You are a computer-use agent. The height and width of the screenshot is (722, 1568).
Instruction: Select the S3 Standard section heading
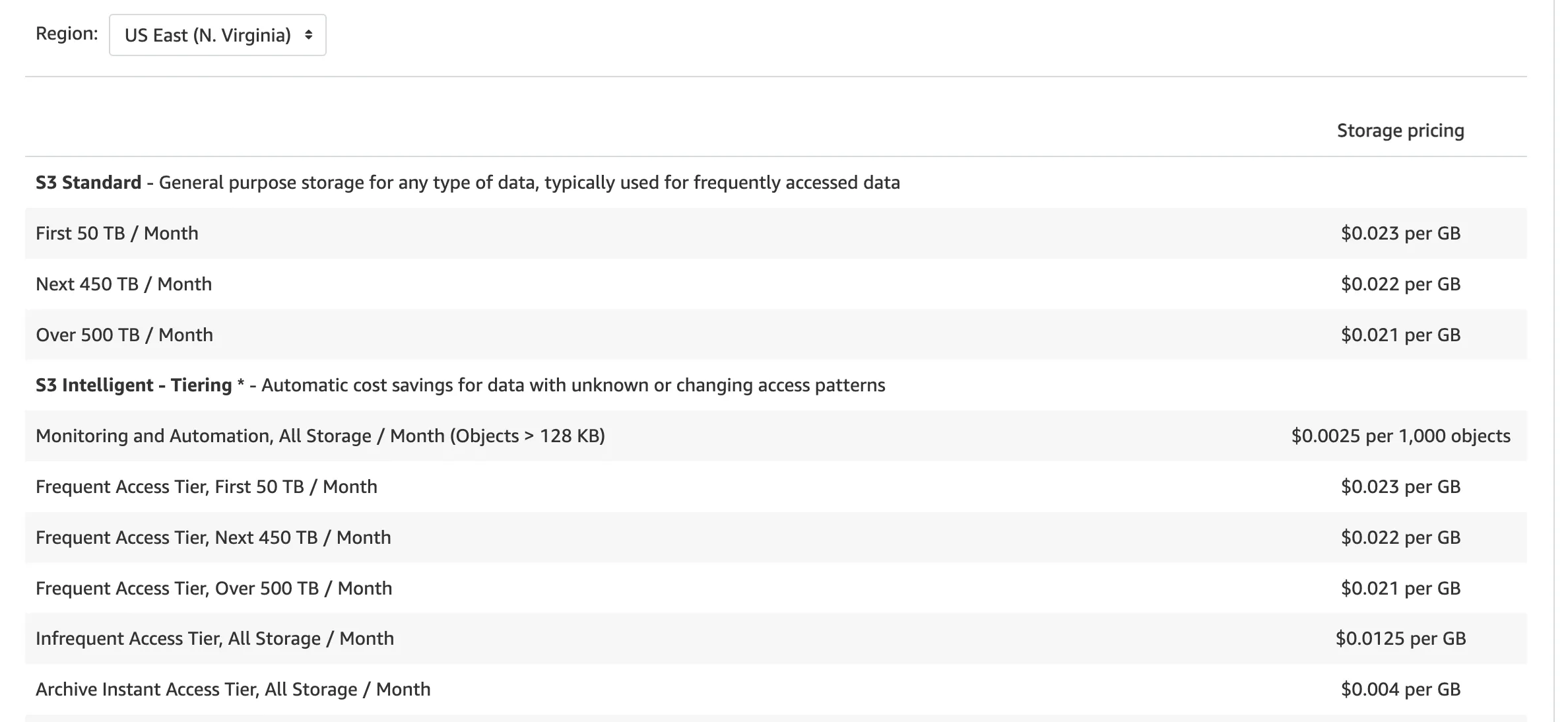pos(88,183)
